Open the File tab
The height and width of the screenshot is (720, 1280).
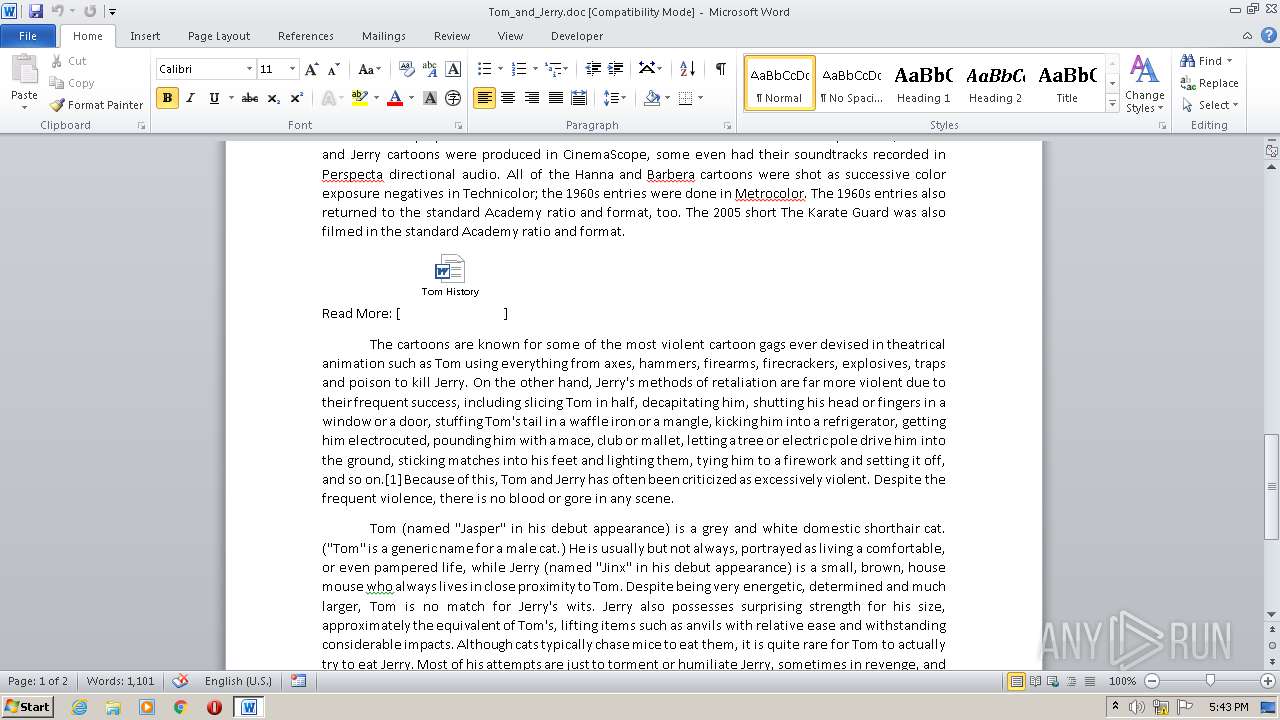pos(28,36)
